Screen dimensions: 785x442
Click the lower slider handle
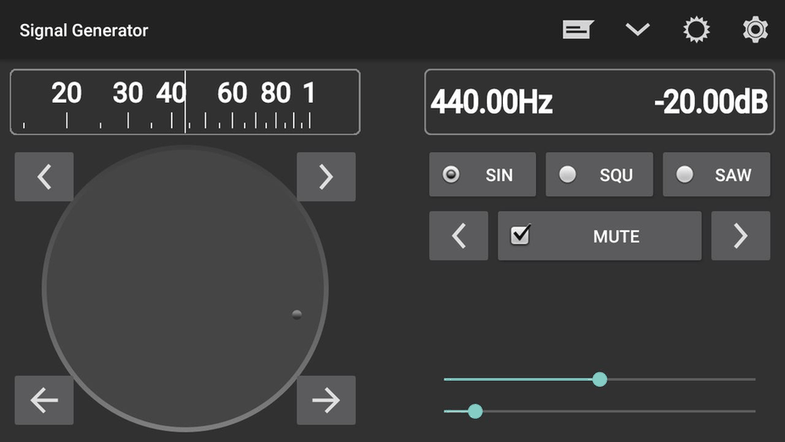(x=475, y=411)
